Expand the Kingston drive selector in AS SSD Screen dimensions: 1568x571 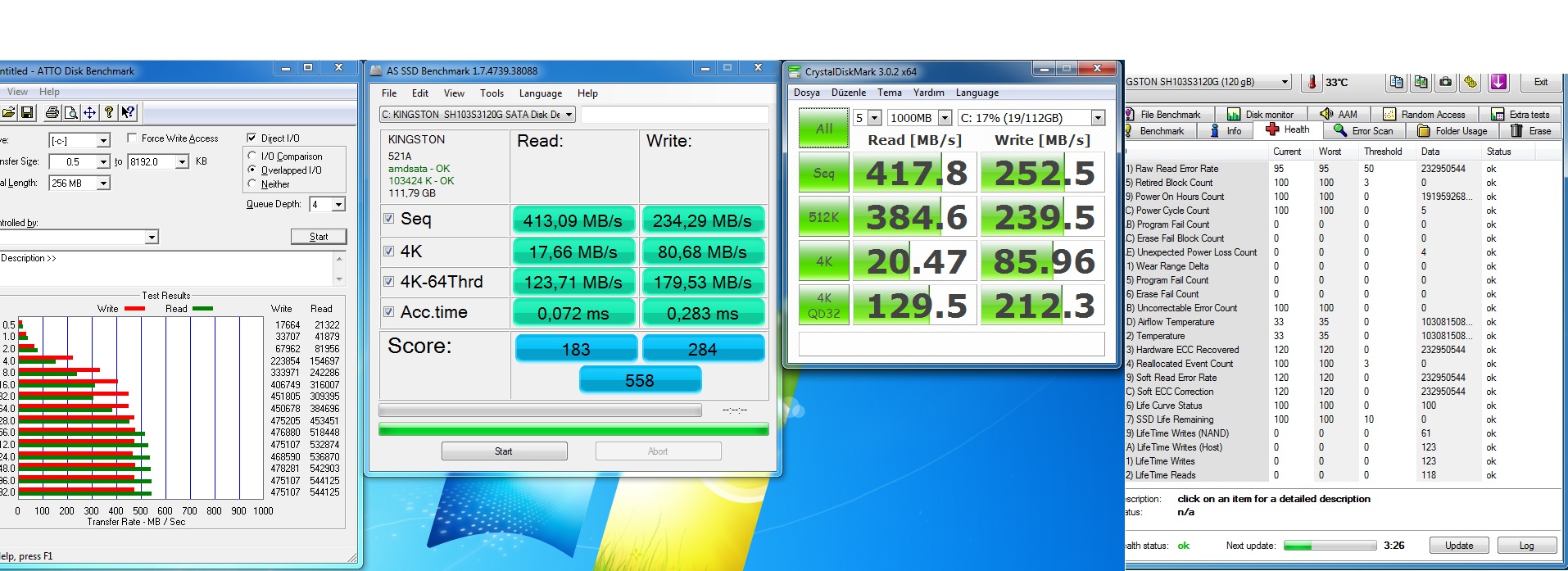coord(569,115)
